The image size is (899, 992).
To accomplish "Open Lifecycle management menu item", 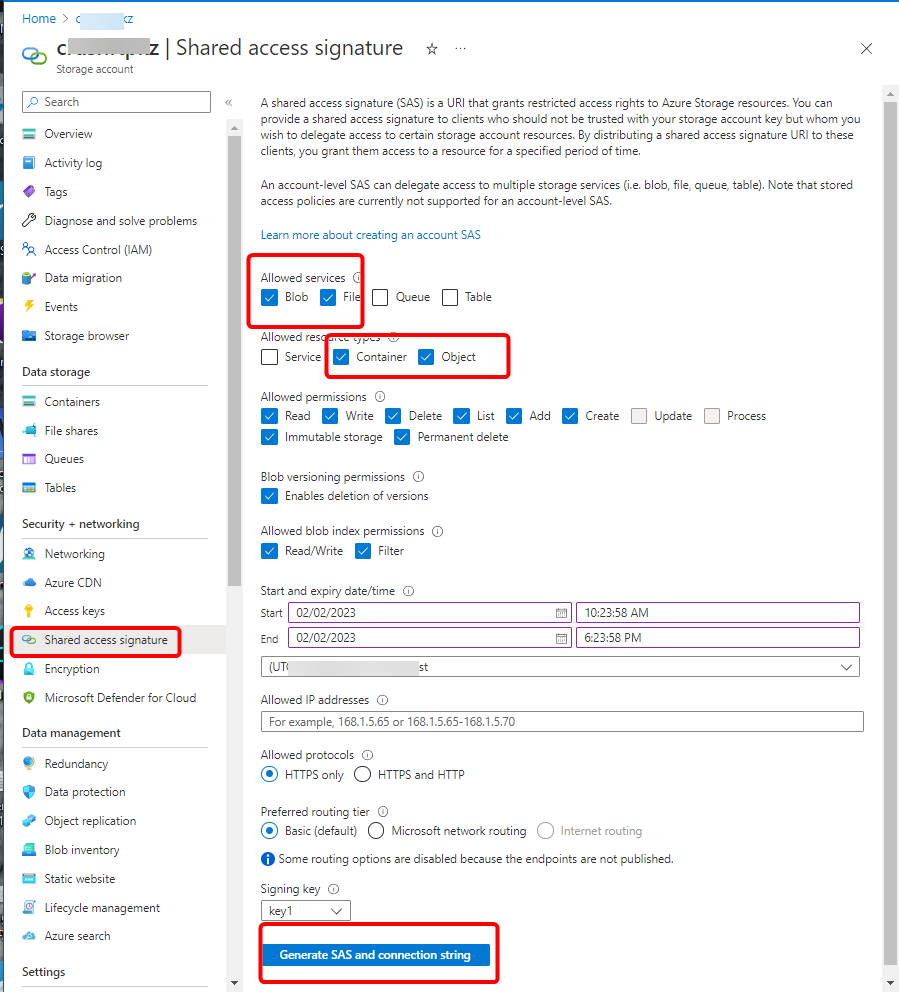I will tap(102, 908).
